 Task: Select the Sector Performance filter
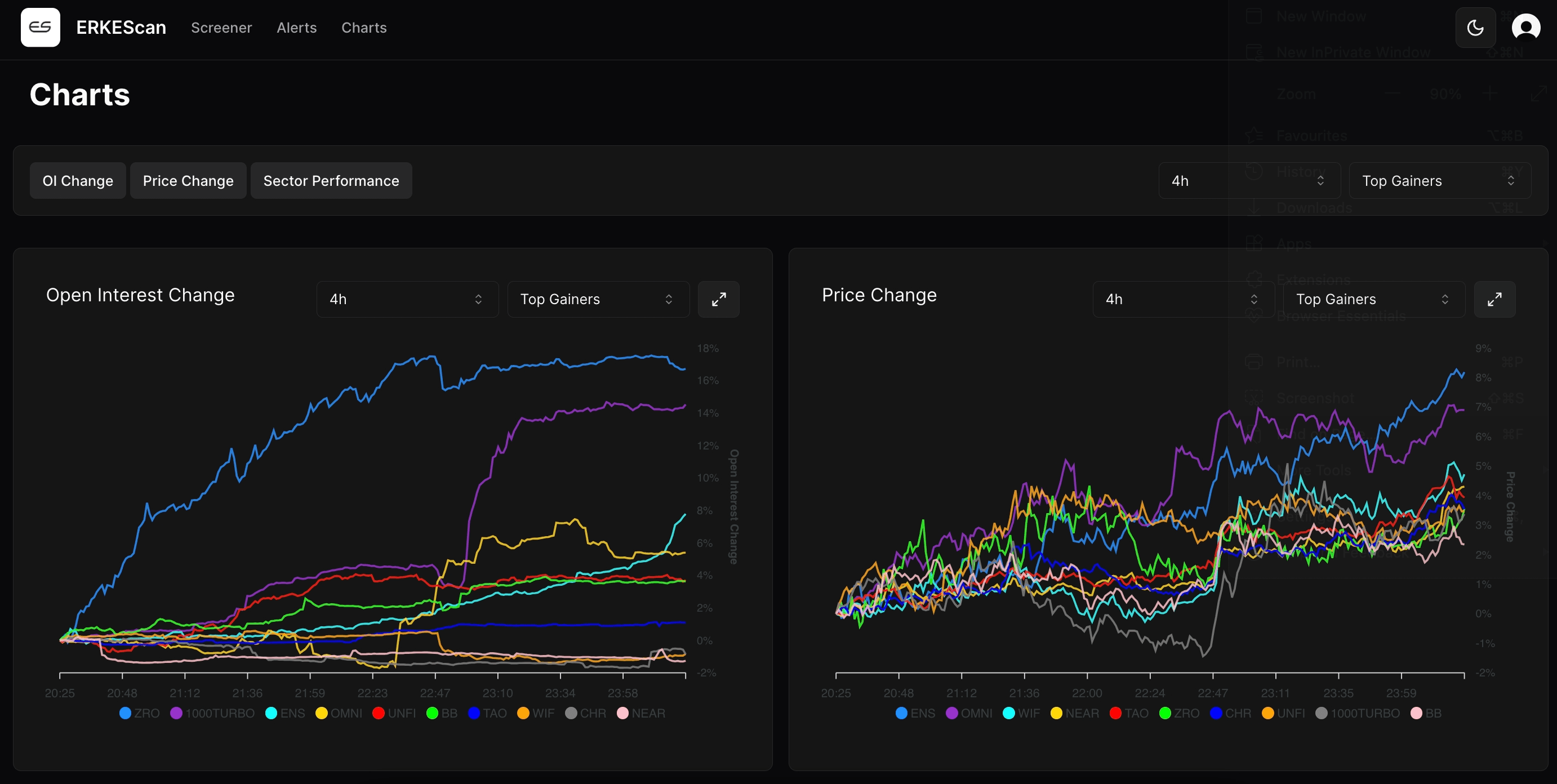point(331,180)
